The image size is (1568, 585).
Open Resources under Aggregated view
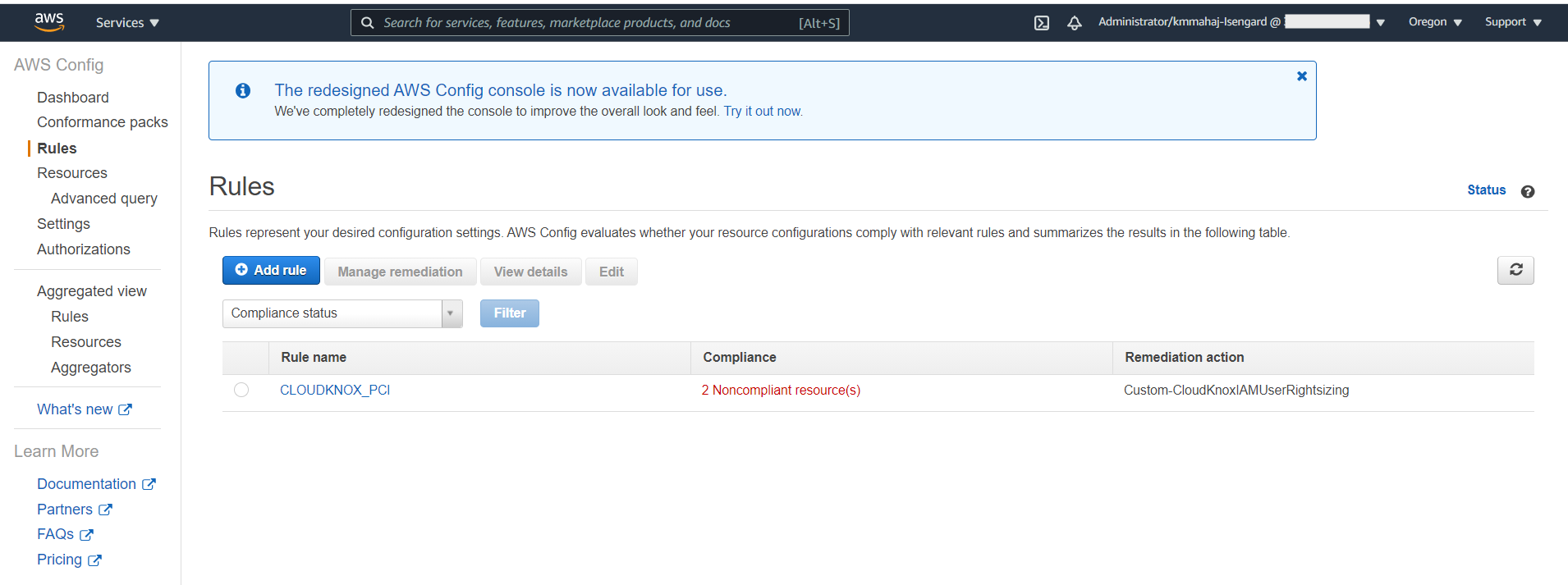tap(85, 342)
